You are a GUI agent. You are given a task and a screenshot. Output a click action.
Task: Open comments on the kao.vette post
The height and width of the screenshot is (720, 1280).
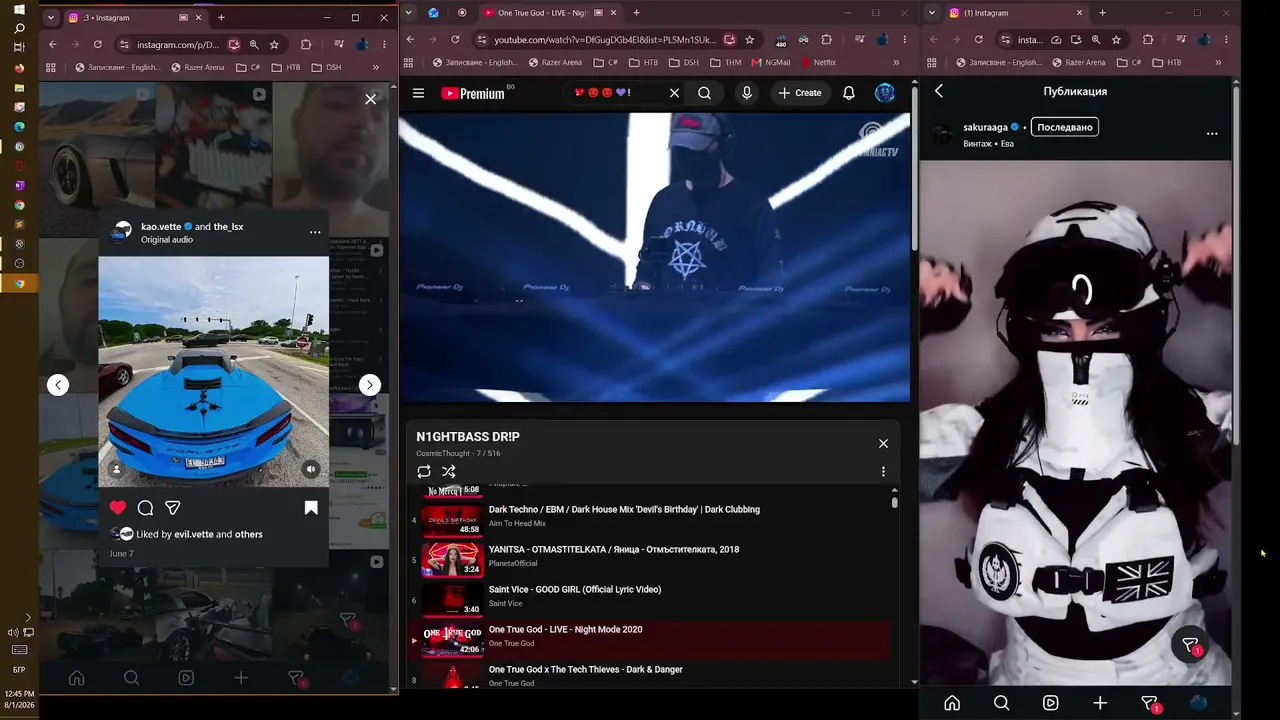pyautogui.click(x=145, y=508)
